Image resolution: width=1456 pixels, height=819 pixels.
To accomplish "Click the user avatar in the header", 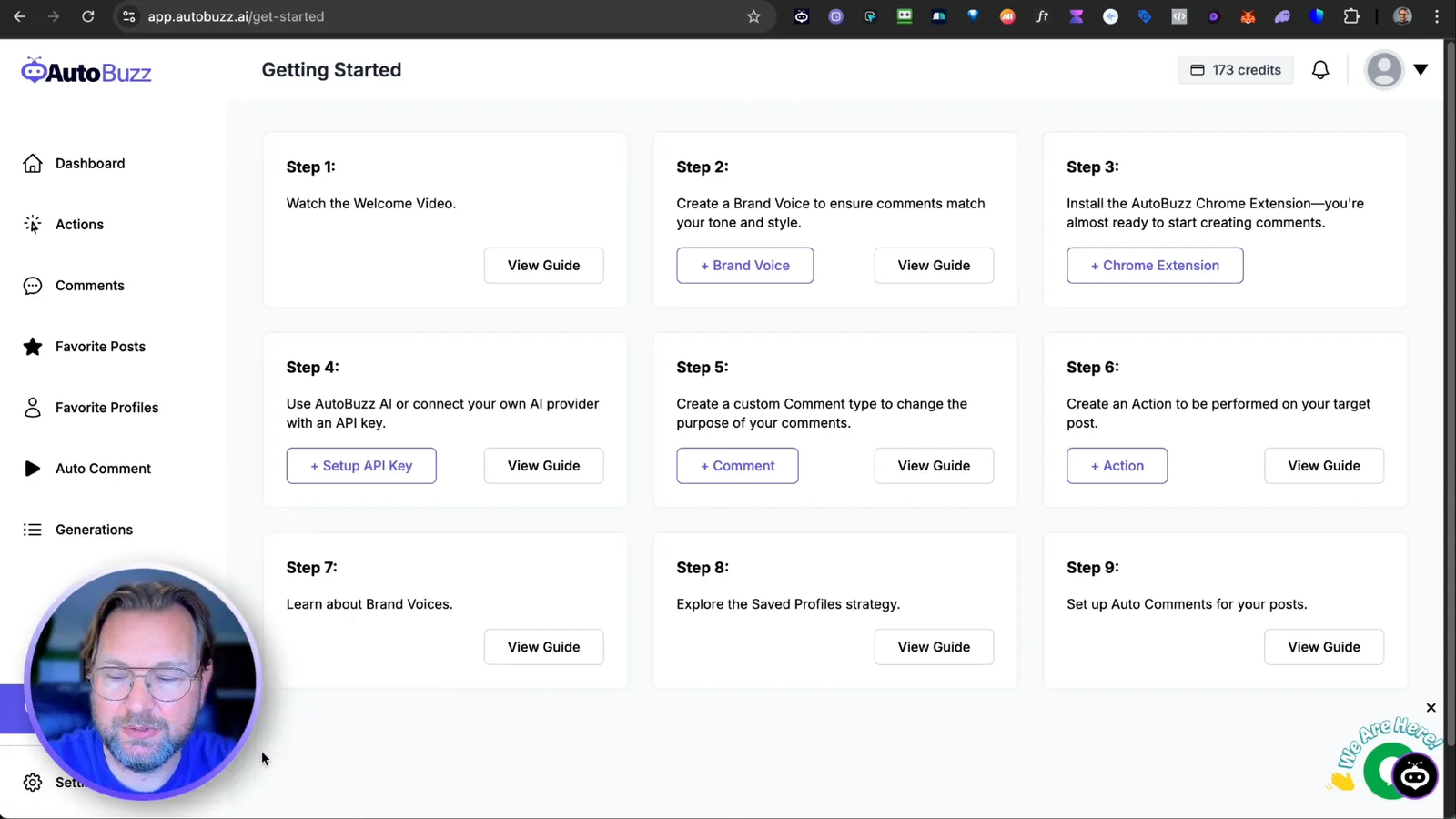I will click(x=1384, y=70).
